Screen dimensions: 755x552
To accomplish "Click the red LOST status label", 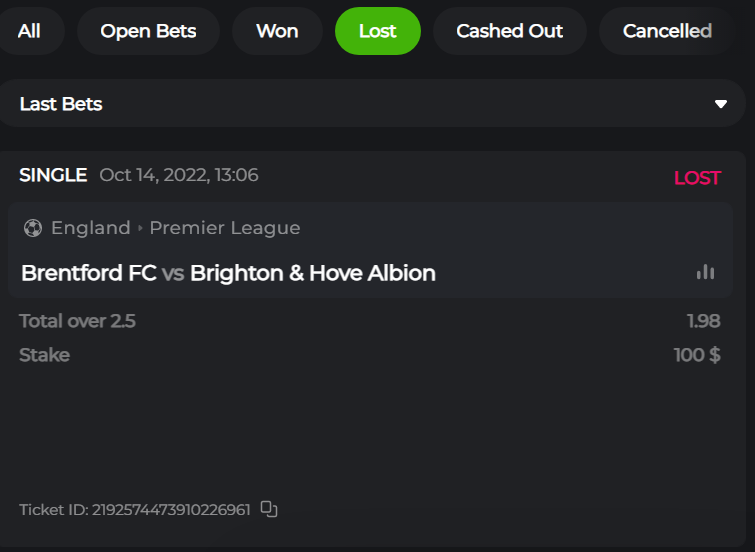I will [x=697, y=178].
